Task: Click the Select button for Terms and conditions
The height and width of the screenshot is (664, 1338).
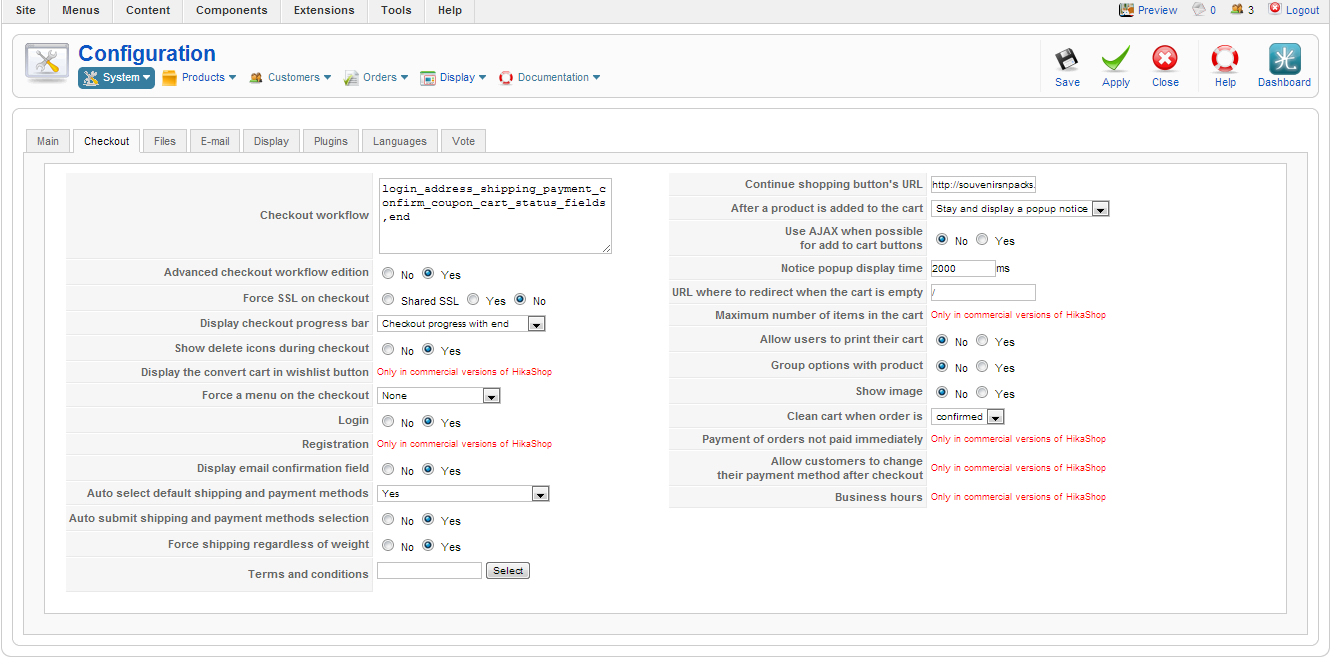Action: pyautogui.click(x=508, y=571)
